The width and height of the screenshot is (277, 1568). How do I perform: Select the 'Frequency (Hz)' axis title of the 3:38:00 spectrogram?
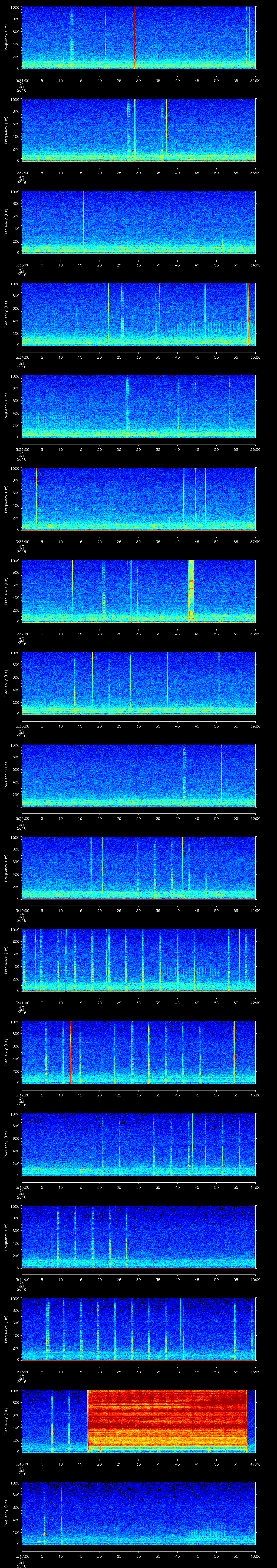click(x=6, y=683)
